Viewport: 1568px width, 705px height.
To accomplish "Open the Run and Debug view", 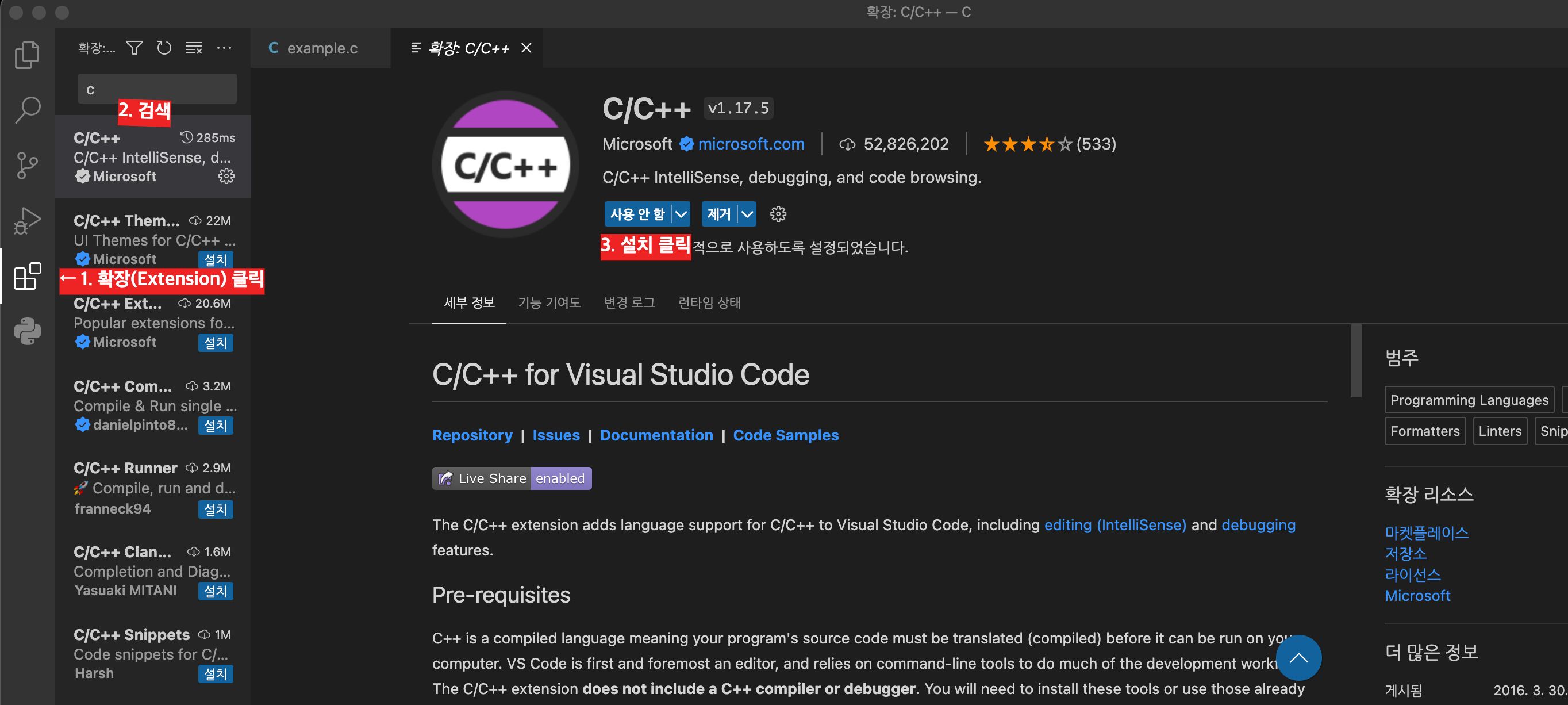I will click(27, 220).
